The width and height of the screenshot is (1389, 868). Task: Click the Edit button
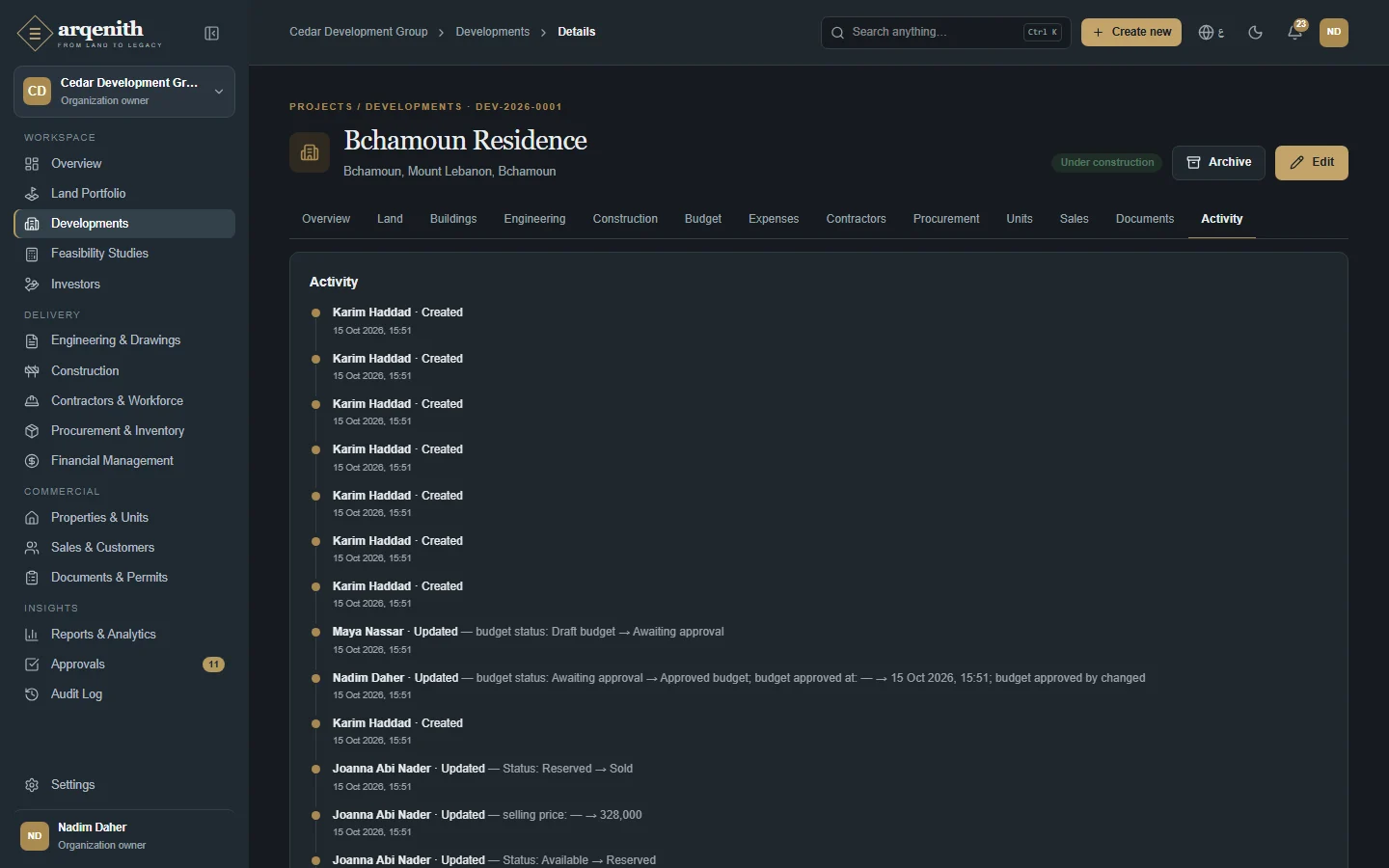[1312, 163]
